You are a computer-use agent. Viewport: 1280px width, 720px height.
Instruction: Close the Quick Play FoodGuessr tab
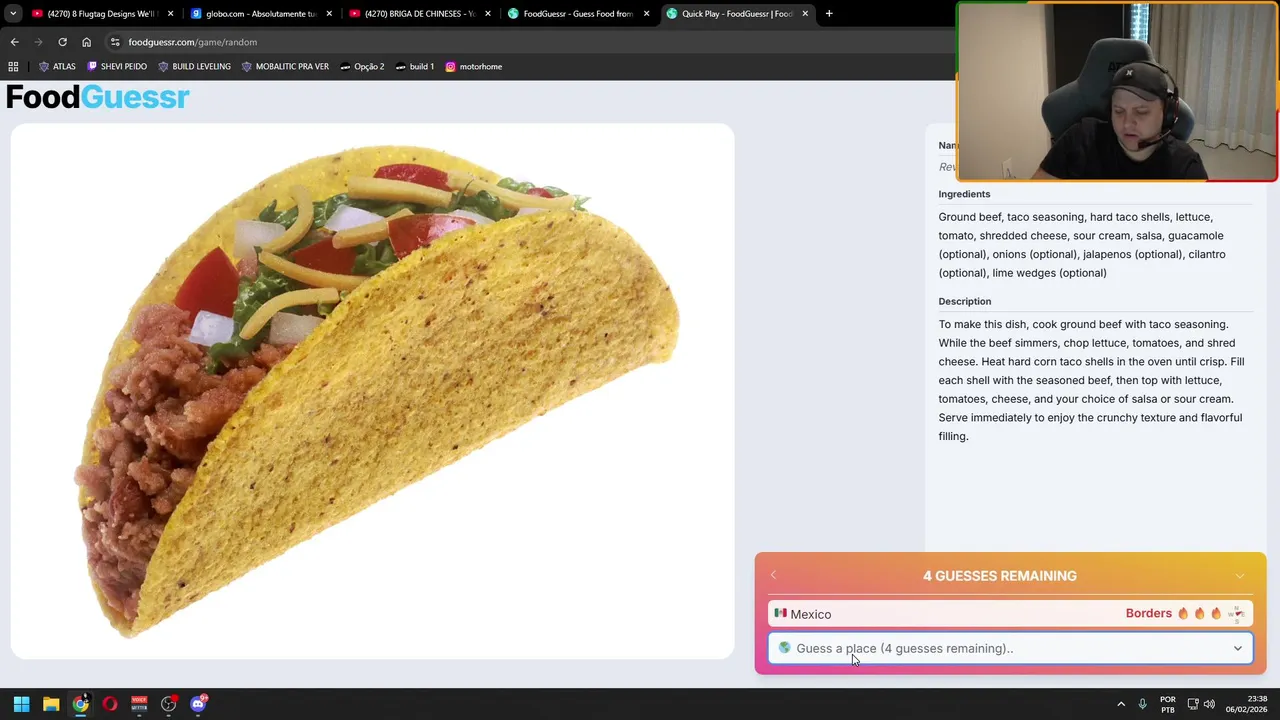pos(805,14)
